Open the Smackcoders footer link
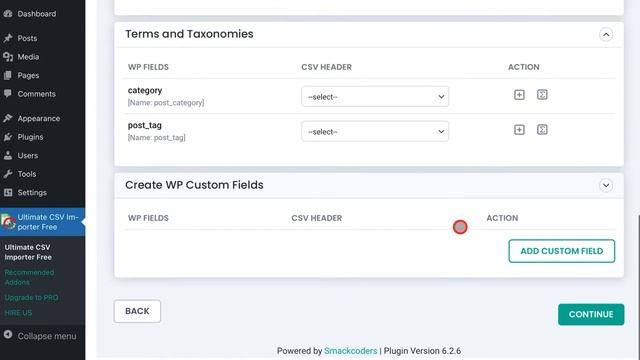 coord(351,351)
